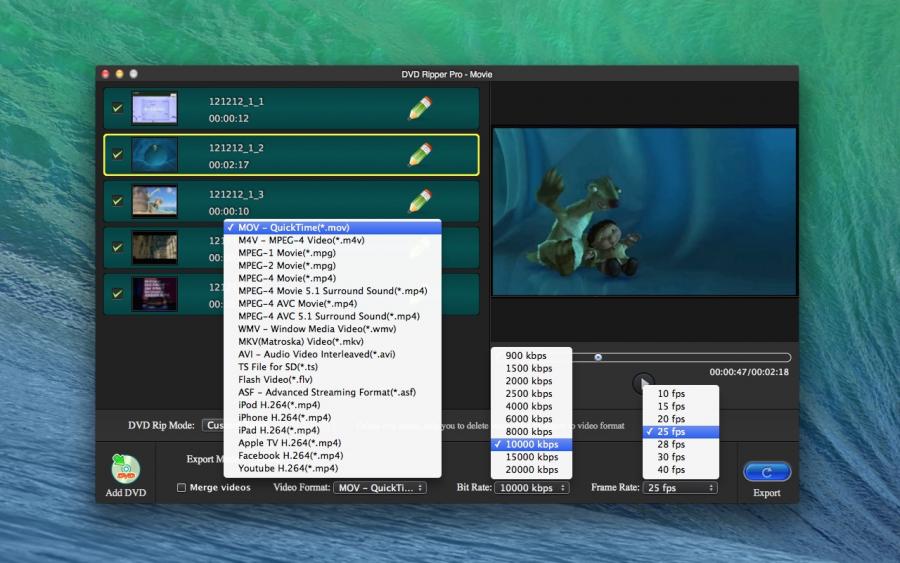Enable the Merge videos checkbox

point(181,487)
